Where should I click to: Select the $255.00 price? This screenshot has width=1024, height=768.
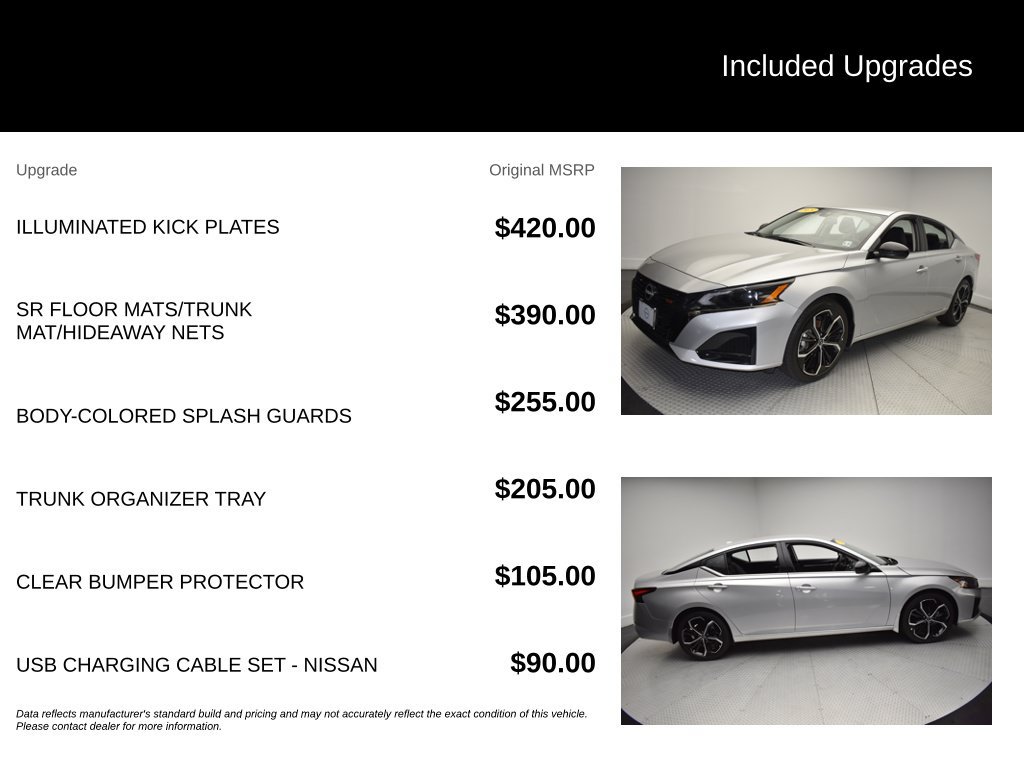pyautogui.click(x=545, y=402)
